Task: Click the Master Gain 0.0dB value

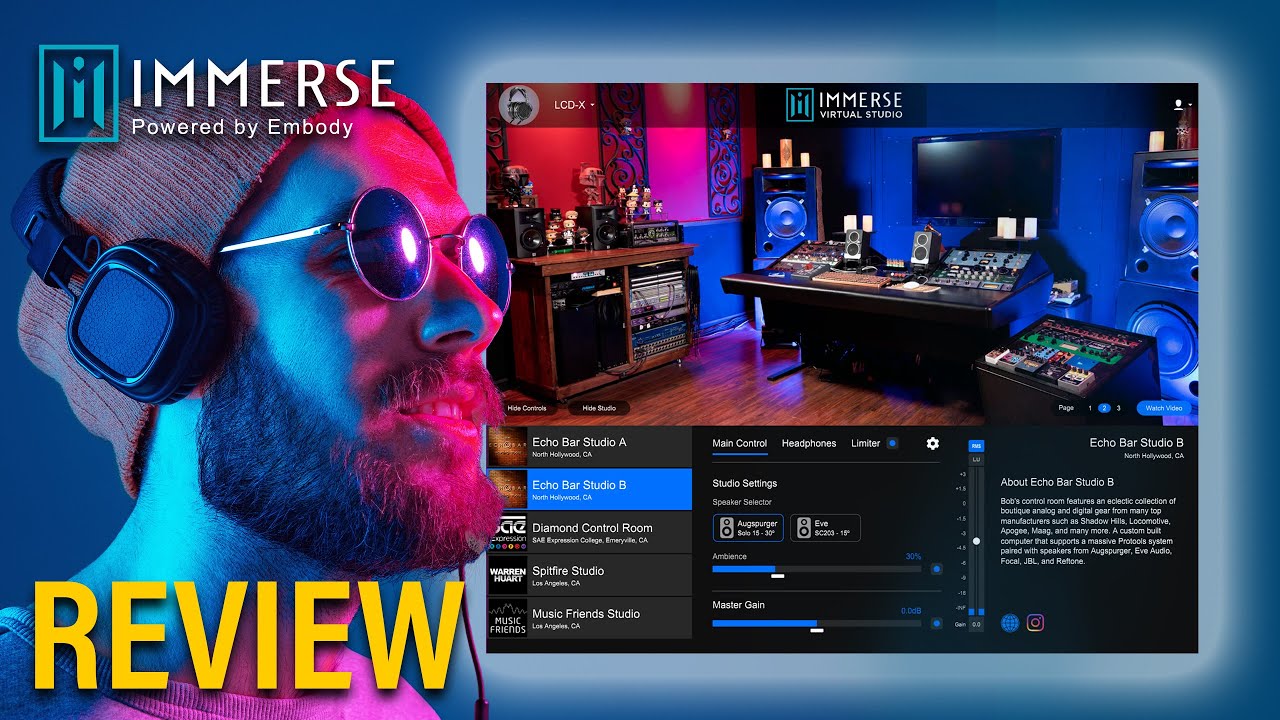Action: (911, 610)
